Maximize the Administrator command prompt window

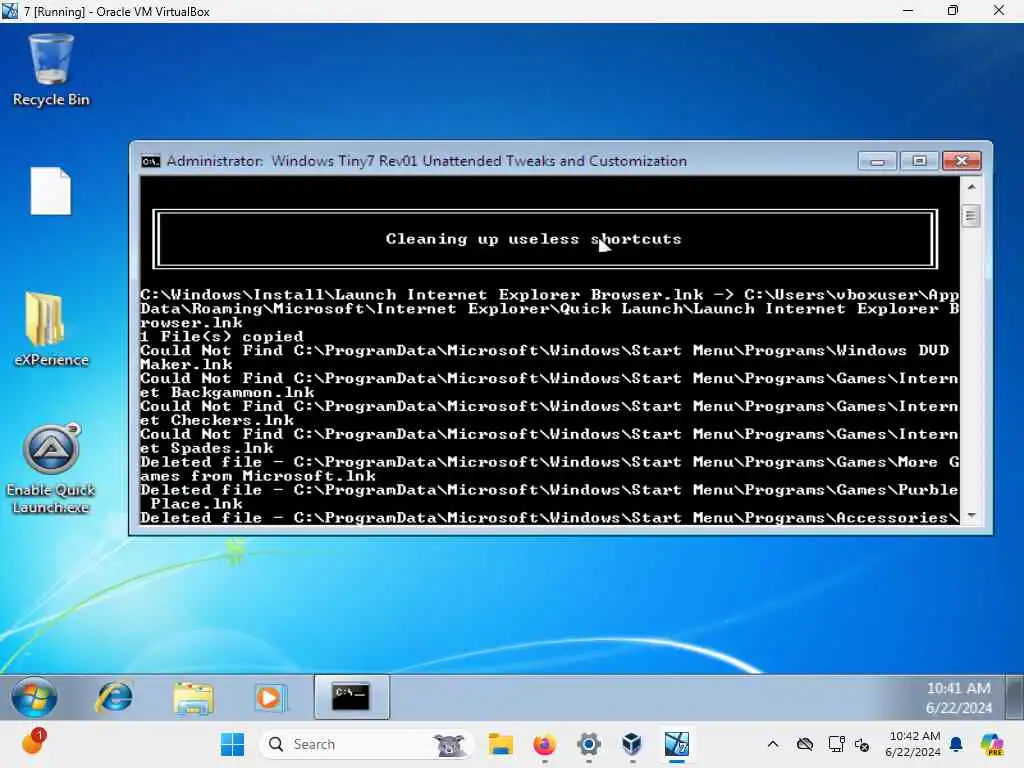tap(920, 161)
